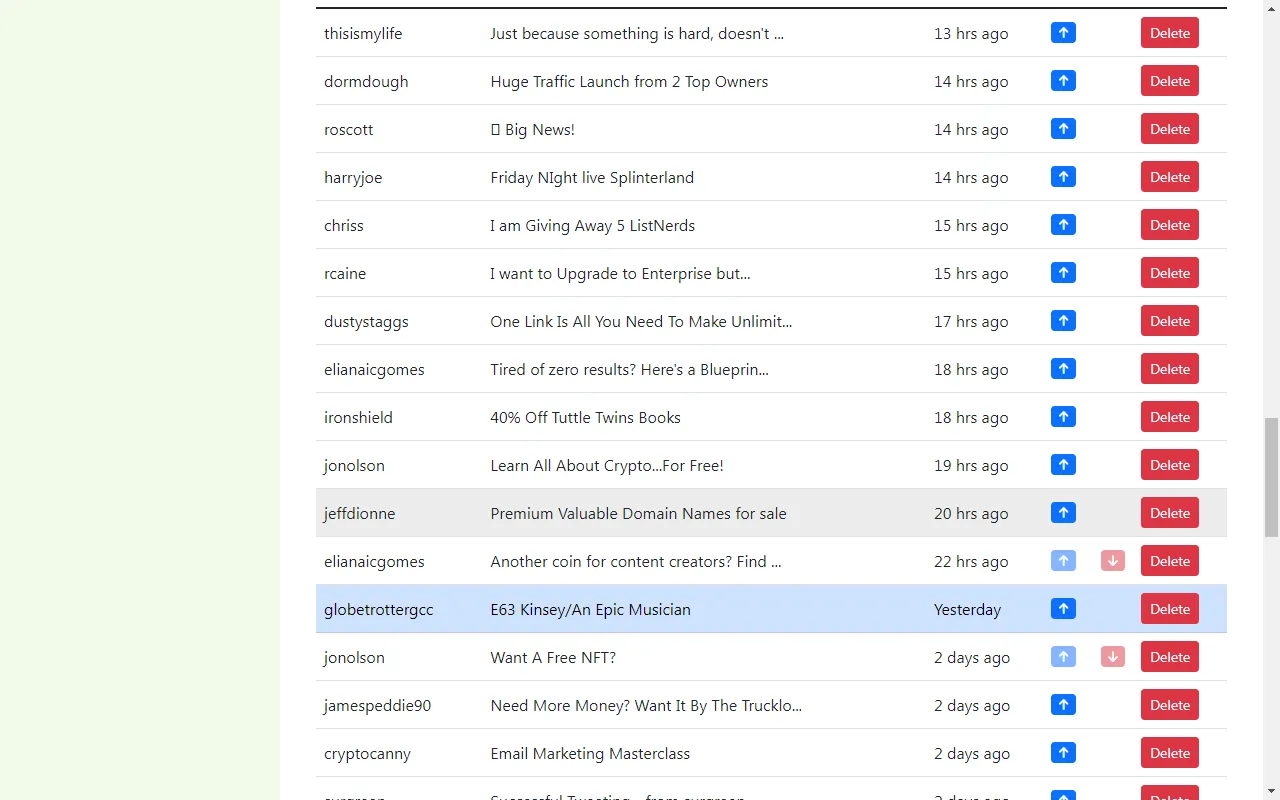
Task: Click faded upvote arrow for 'Want A Free NFT?'
Action: (x=1063, y=657)
